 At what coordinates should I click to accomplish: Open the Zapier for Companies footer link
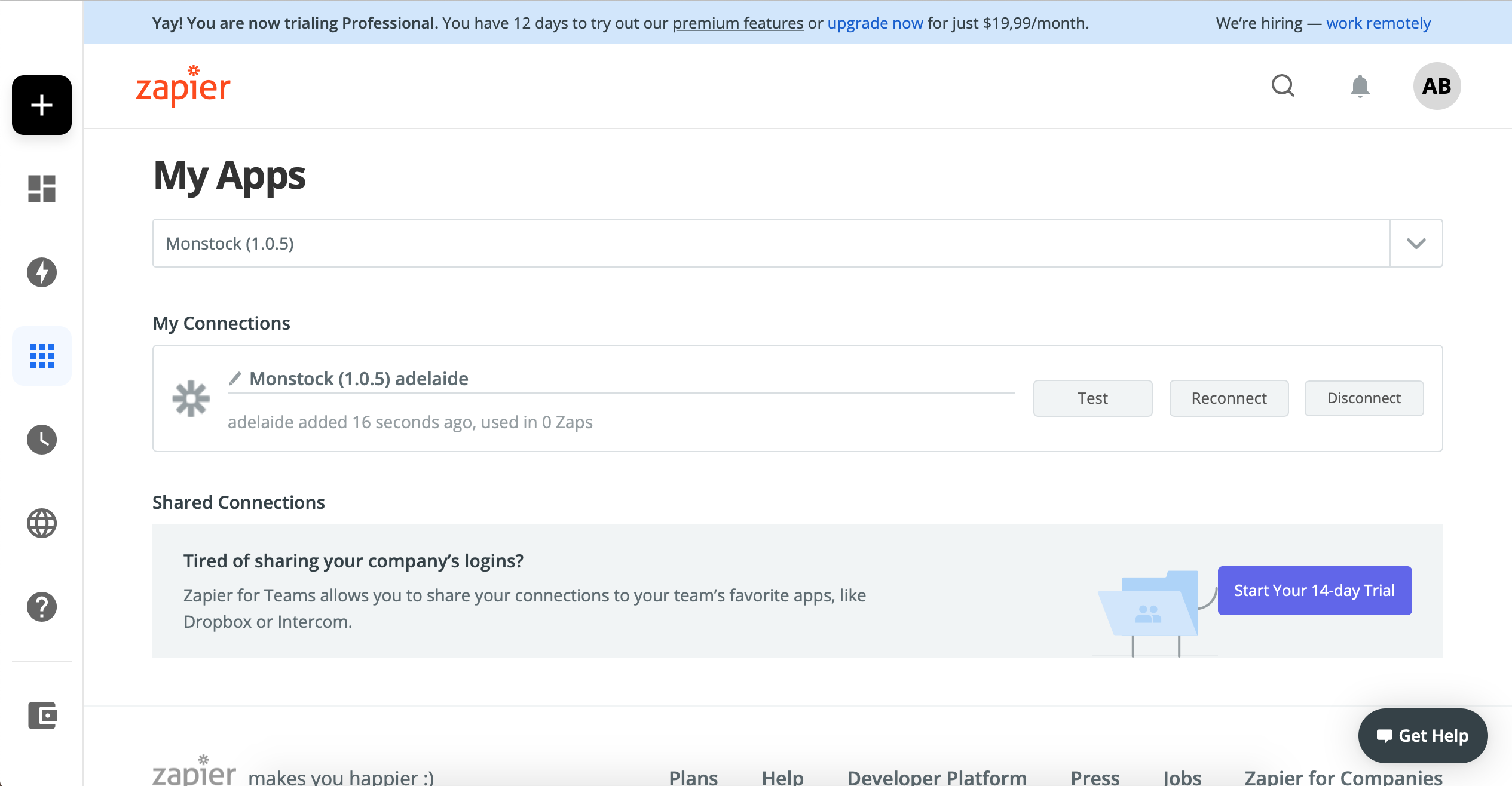1343,777
